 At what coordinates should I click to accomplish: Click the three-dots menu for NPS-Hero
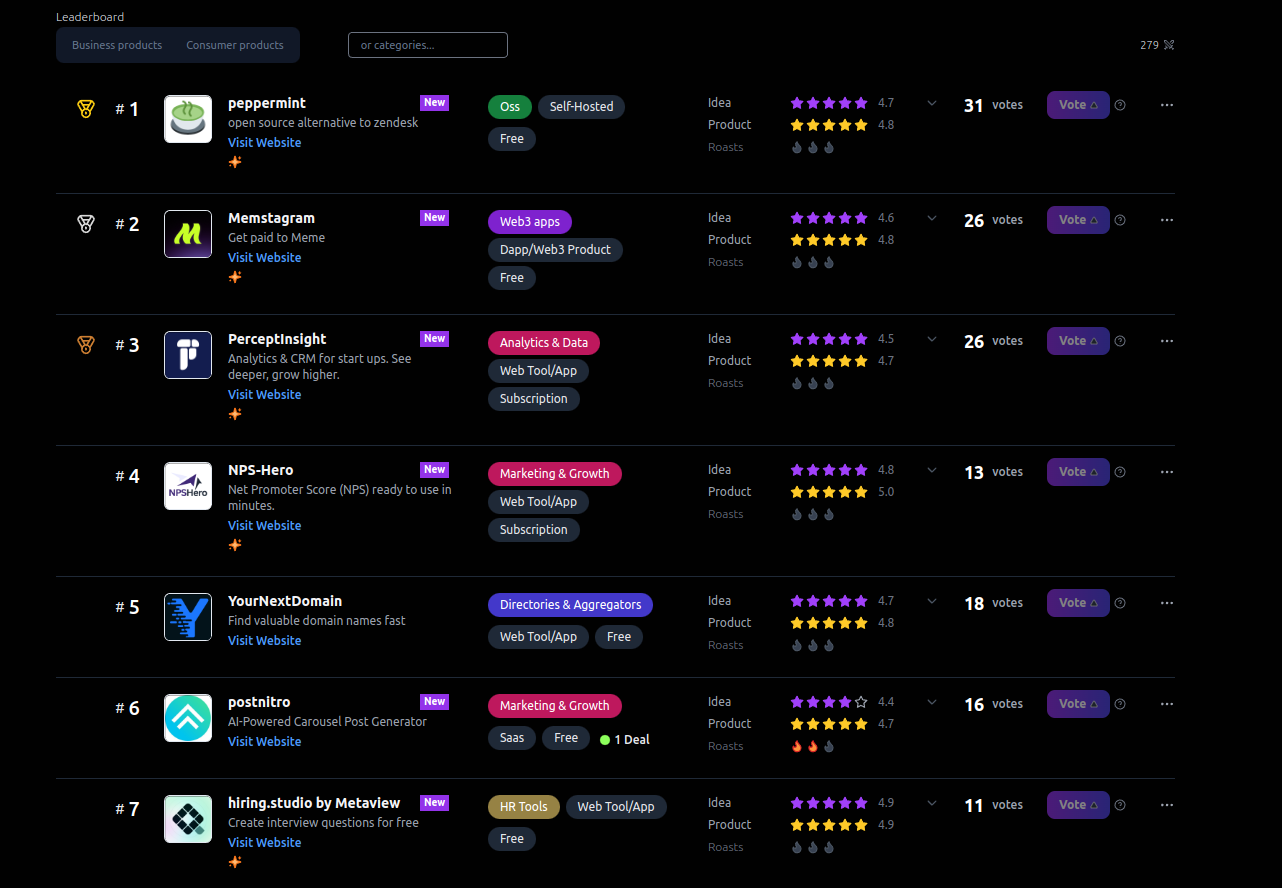pos(1167,472)
